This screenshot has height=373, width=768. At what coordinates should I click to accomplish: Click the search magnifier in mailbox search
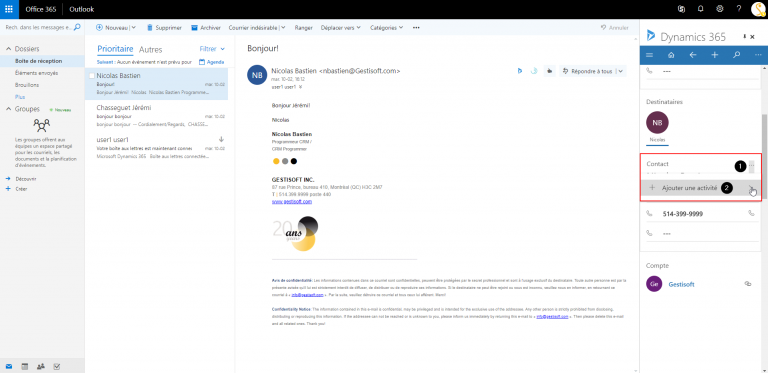click(x=77, y=27)
